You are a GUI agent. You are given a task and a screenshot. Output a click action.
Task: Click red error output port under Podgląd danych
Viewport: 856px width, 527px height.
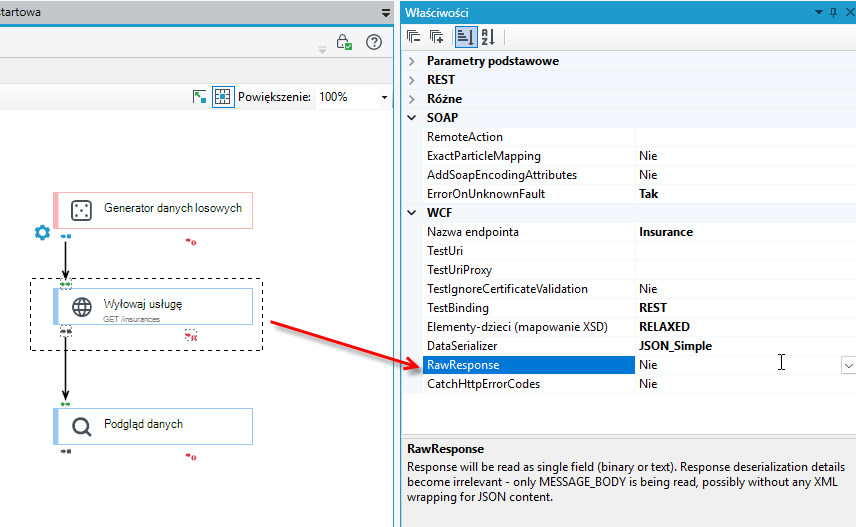tap(191, 457)
